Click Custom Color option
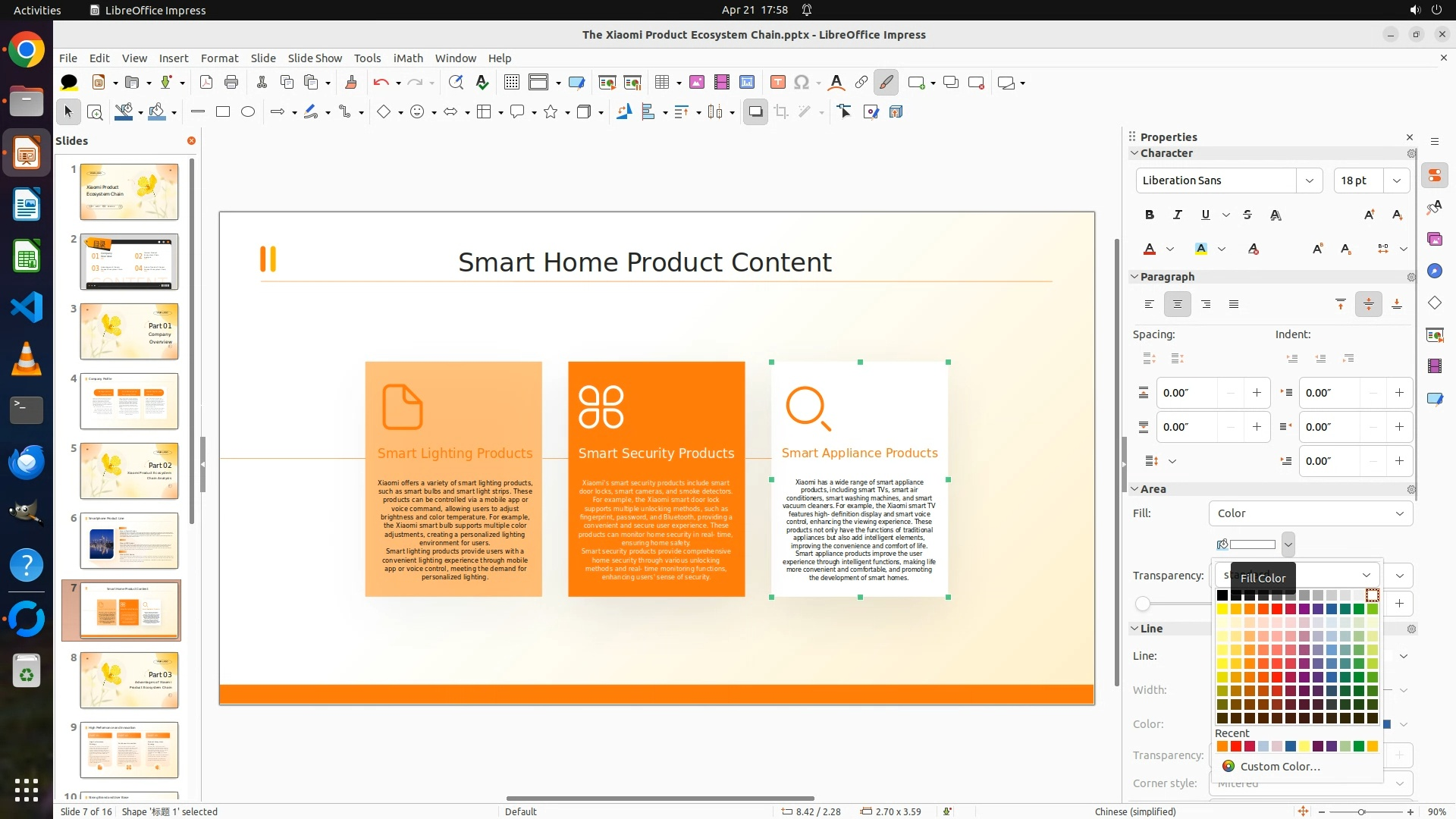This screenshot has width=1456, height=819. (1280, 767)
